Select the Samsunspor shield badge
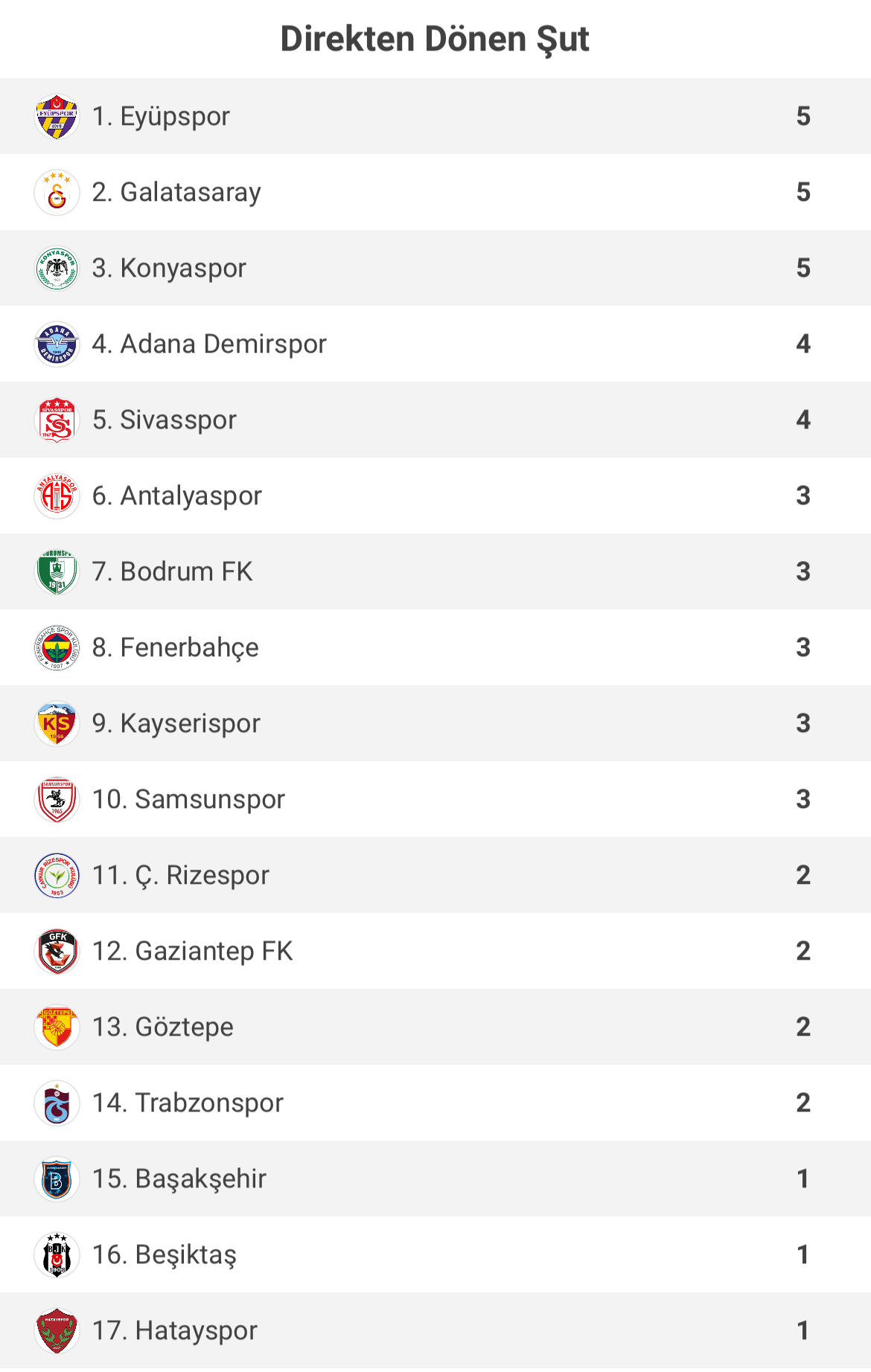 click(x=57, y=800)
